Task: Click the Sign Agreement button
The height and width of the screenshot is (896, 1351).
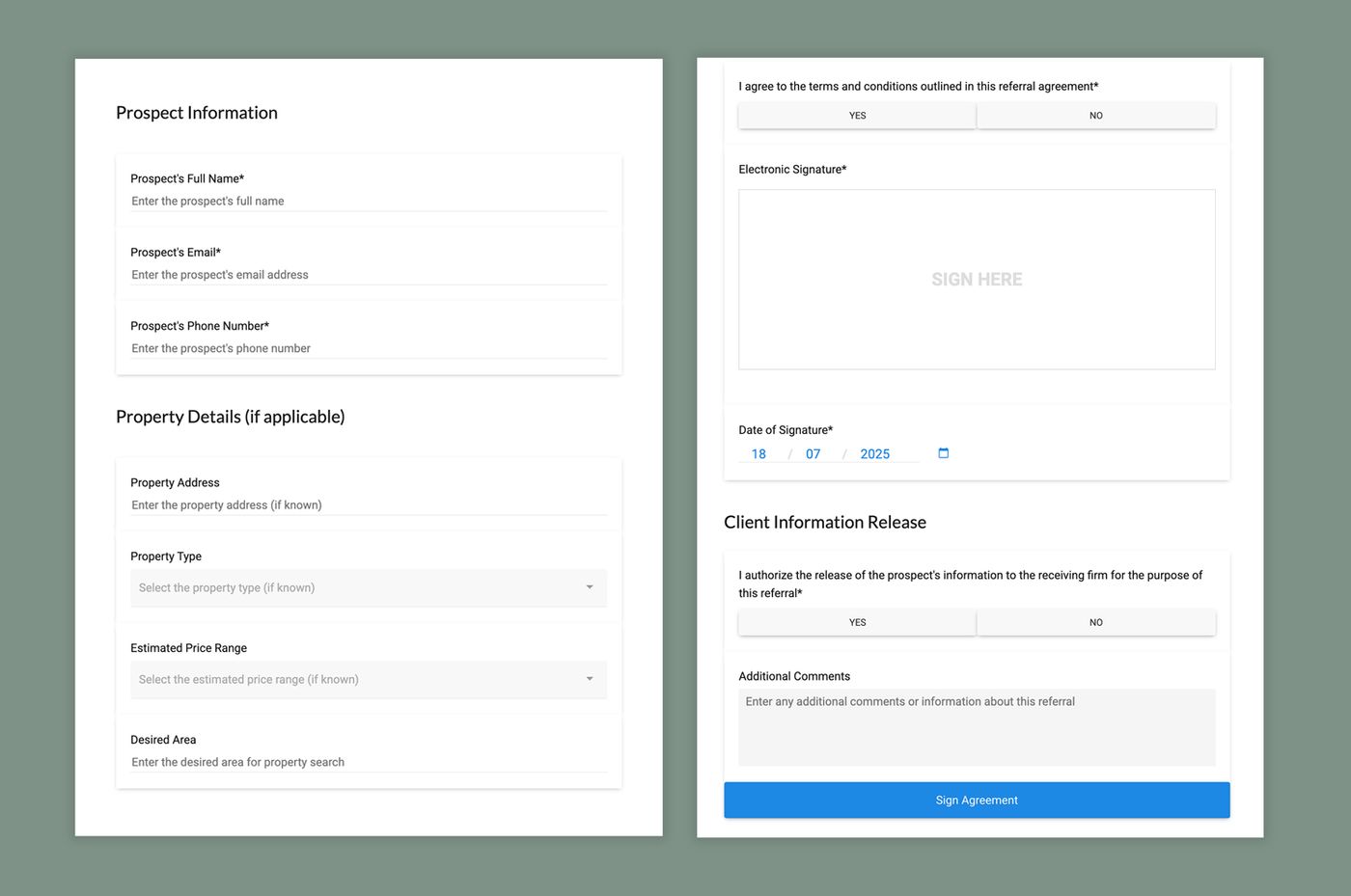Action: click(x=977, y=800)
